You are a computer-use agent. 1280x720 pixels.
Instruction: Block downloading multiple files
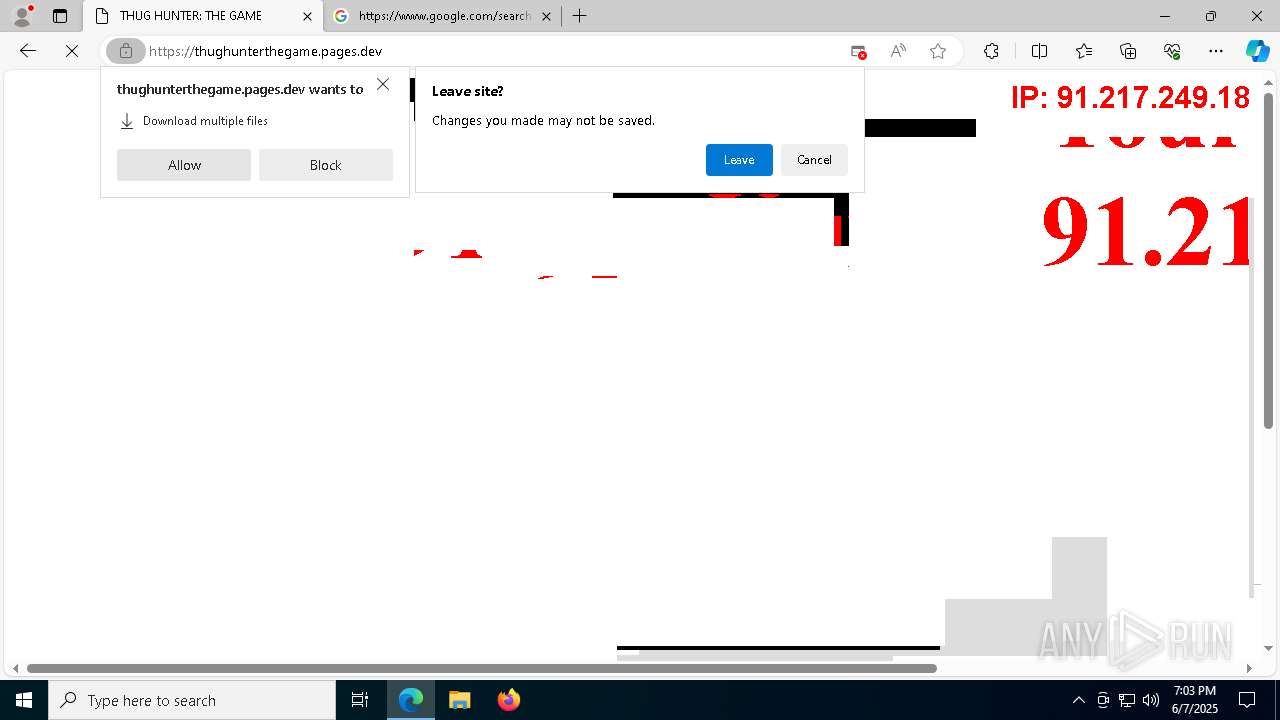pyautogui.click(x=326, y=165)
